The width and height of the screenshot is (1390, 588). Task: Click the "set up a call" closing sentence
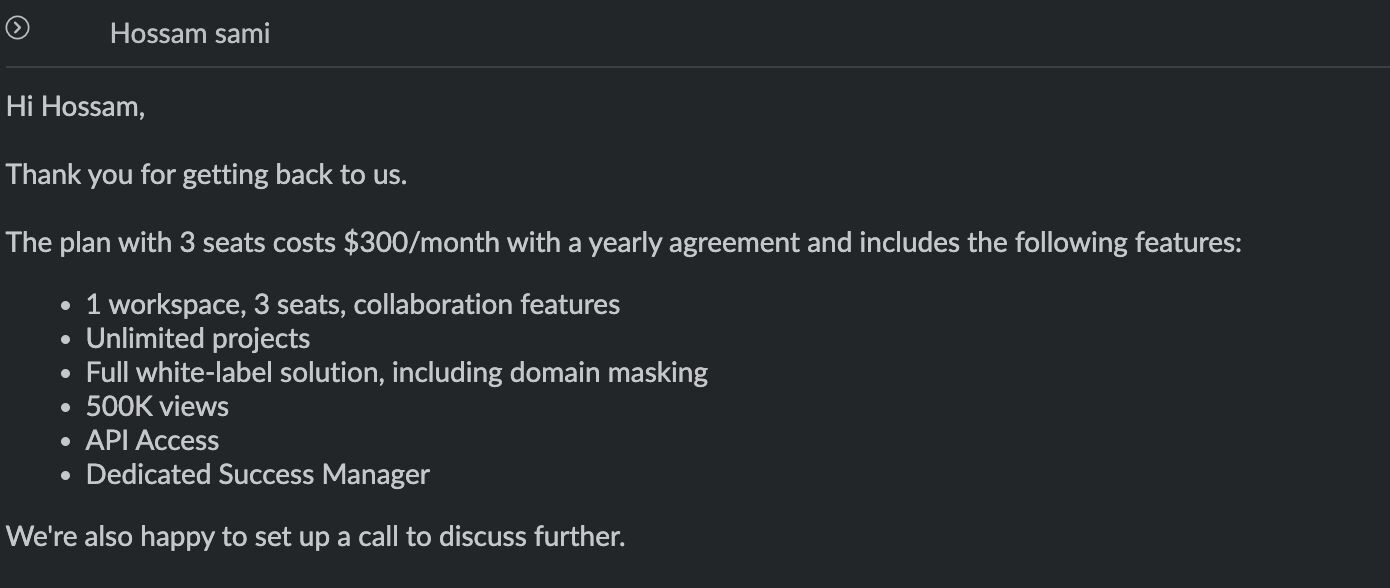315,537
